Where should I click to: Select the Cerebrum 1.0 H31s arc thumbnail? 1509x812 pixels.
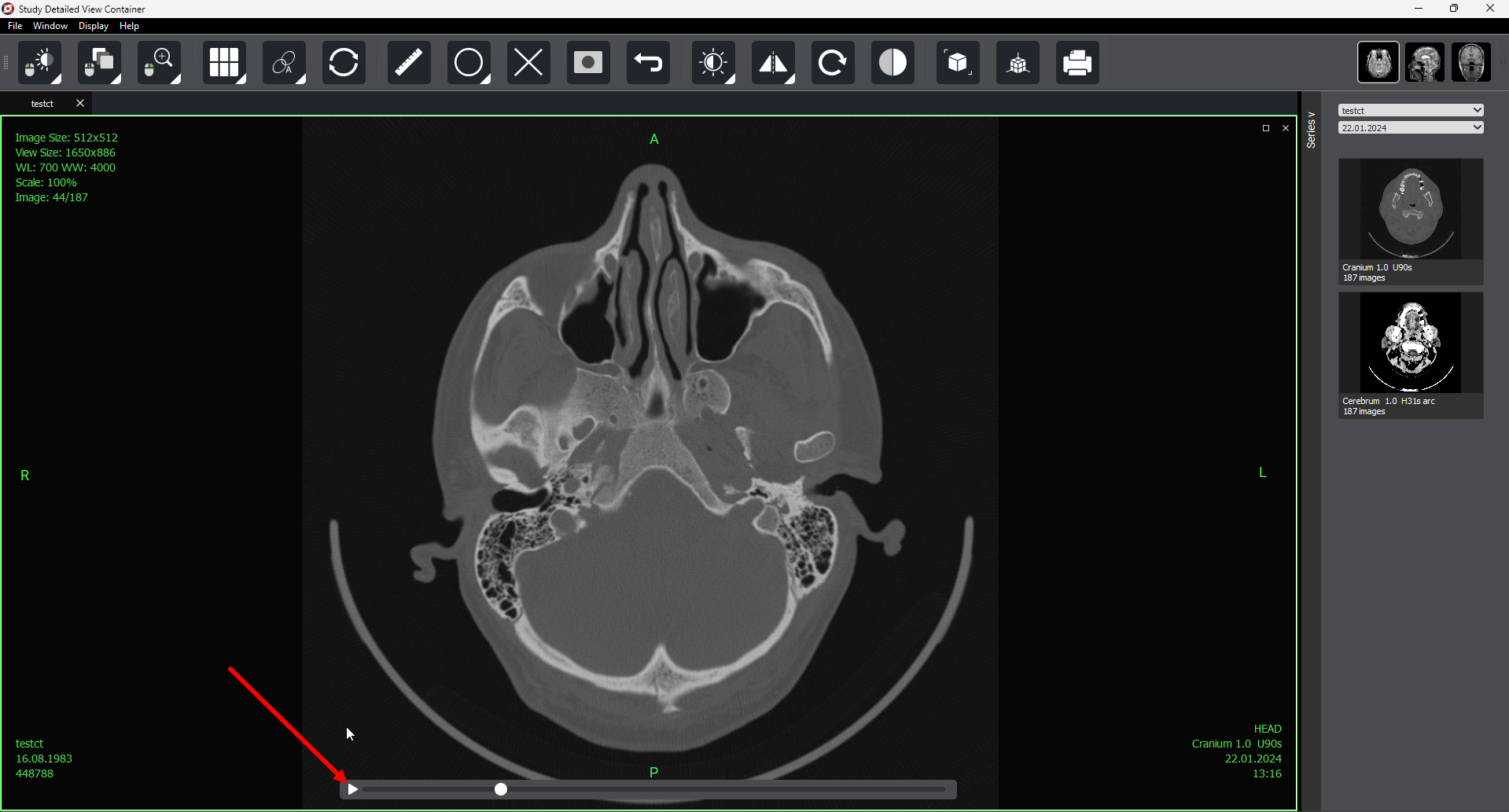point(1411,355)
